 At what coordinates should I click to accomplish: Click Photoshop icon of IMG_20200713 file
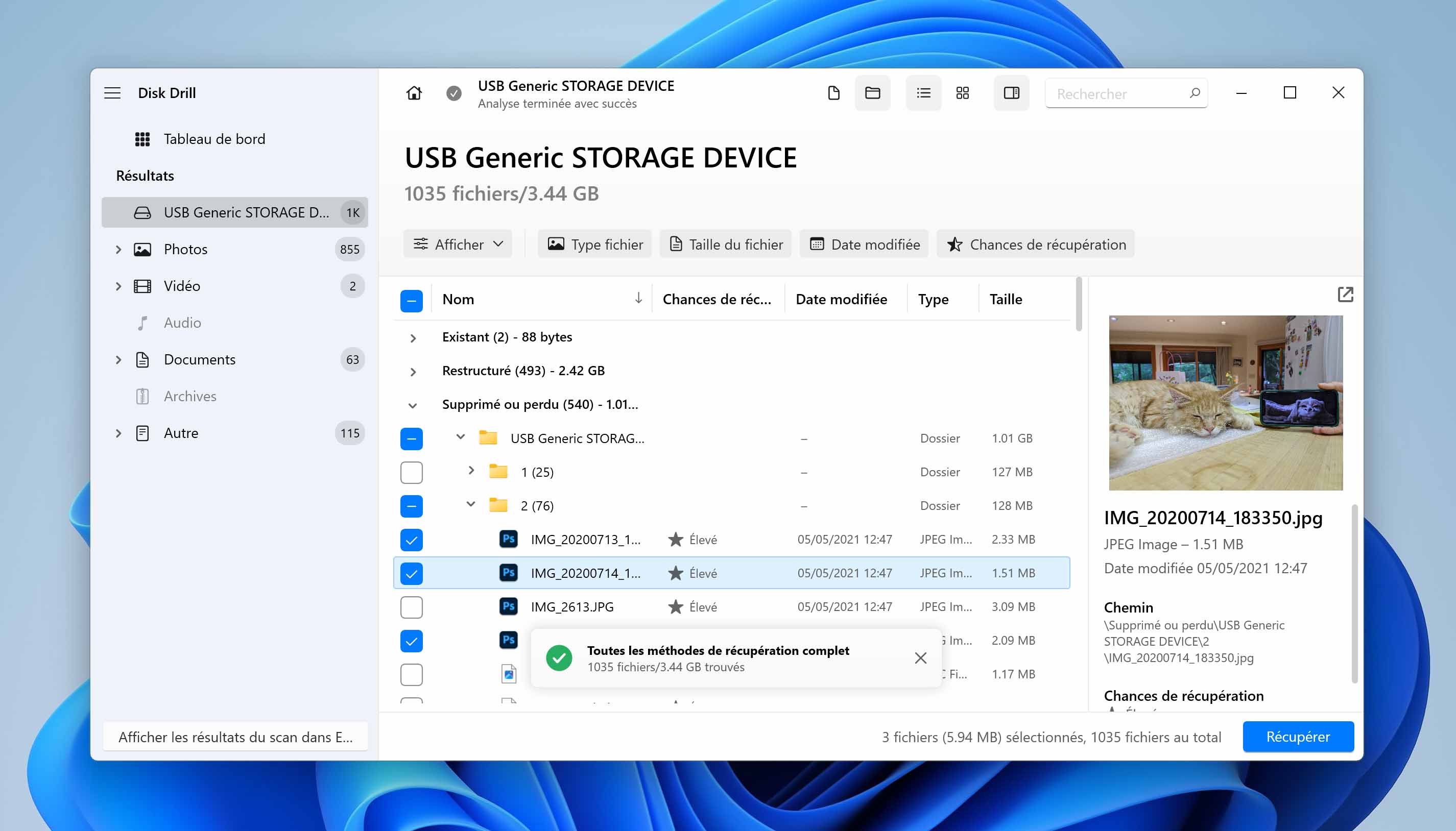508,540
